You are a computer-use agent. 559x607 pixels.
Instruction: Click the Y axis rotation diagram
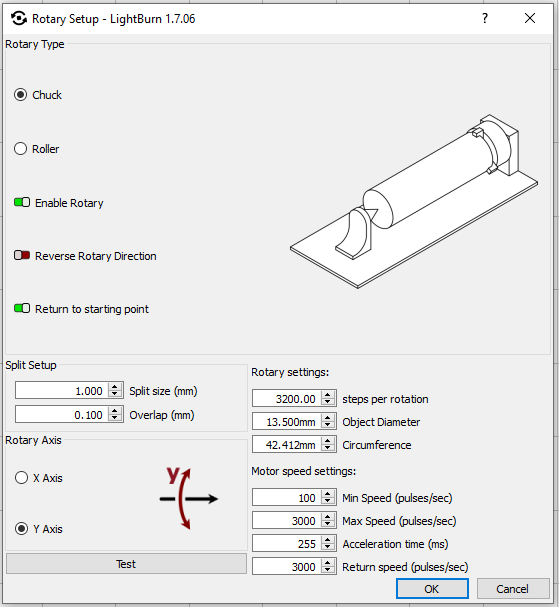click(x=189, y=498)
